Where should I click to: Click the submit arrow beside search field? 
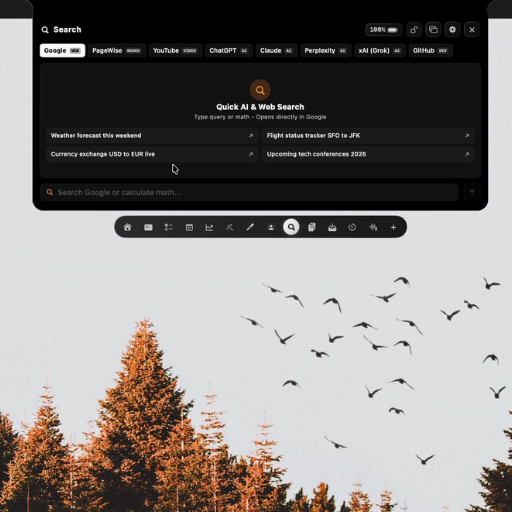472,192
